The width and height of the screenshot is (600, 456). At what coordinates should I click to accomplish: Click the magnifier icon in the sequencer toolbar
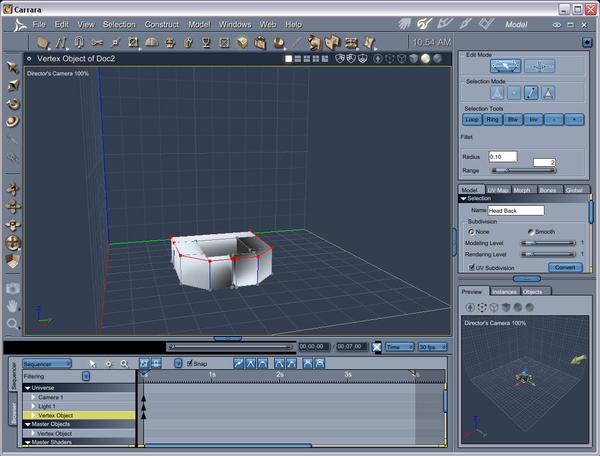(x=124, y=364)
